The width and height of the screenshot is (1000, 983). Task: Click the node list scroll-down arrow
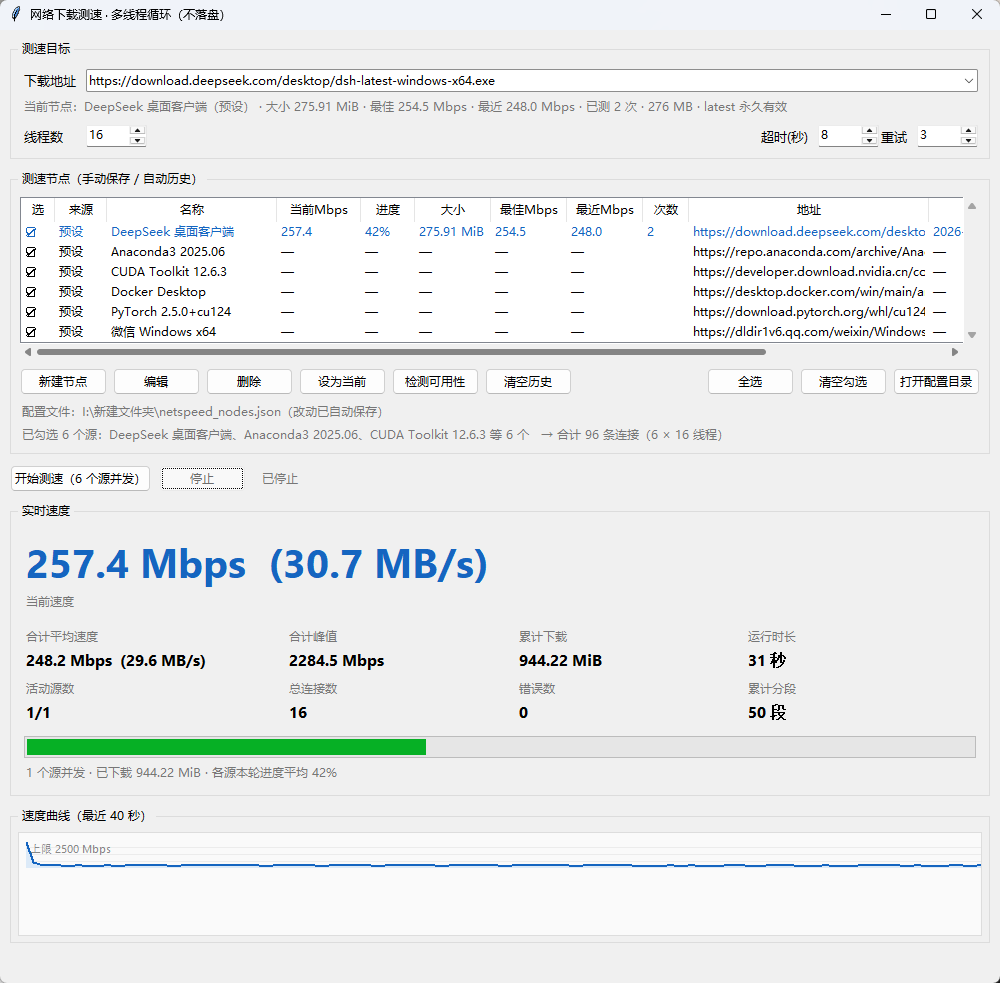click(972, 335)
